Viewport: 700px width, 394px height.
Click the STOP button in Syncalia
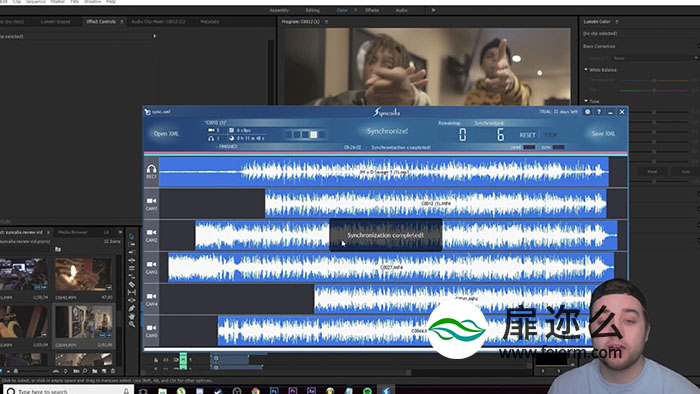(x=551, y=135)
